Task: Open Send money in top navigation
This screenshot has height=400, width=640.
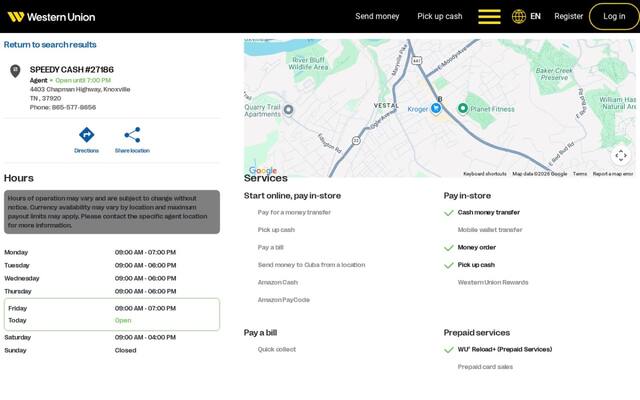Action: coord(377,16)
